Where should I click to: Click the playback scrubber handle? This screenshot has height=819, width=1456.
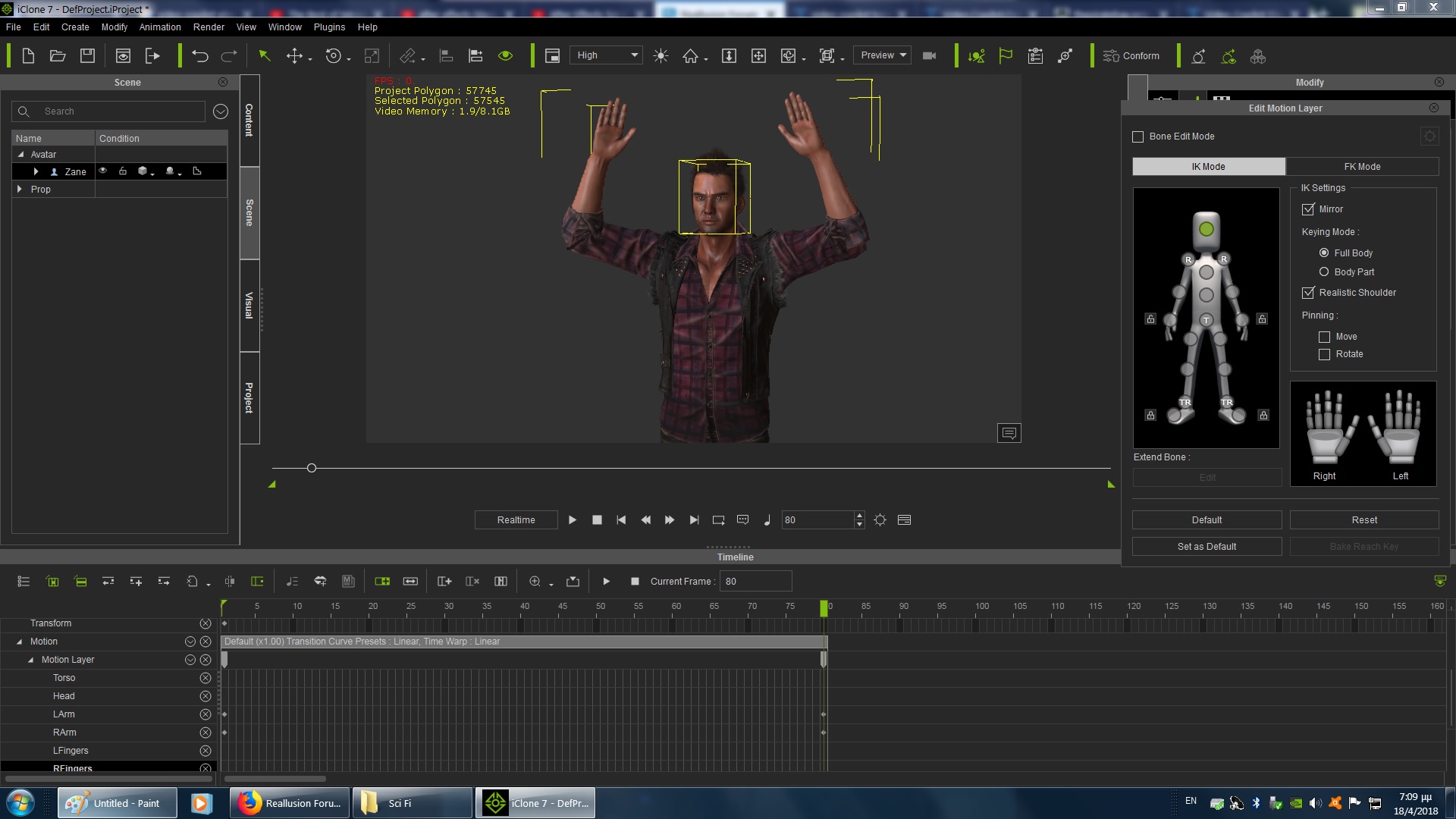(311, 468)
